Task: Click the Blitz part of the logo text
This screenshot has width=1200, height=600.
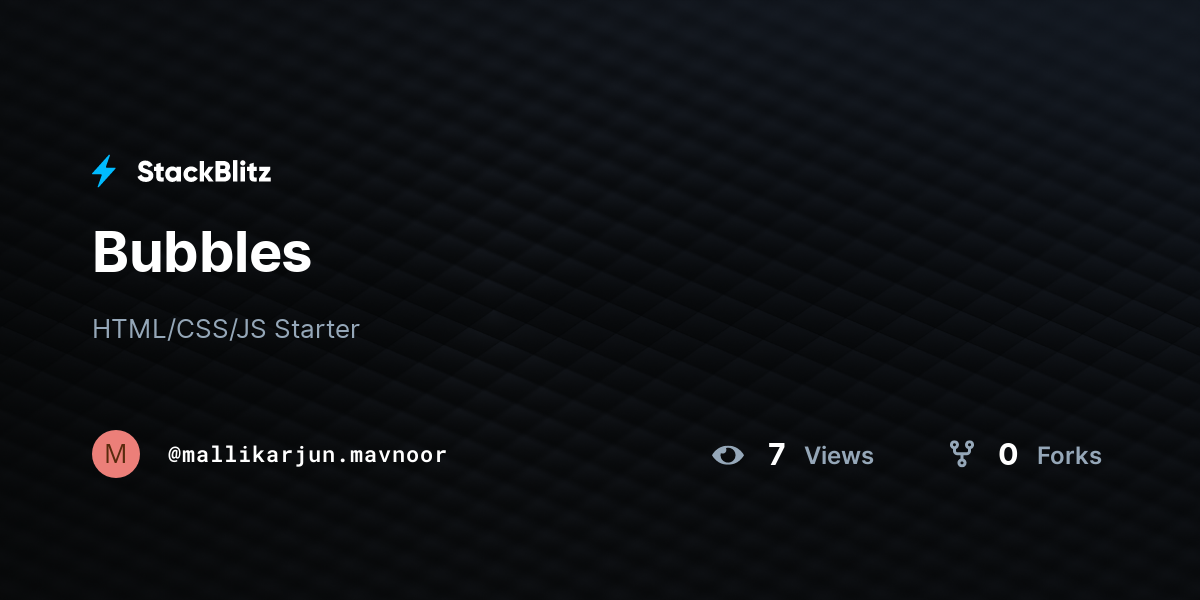Action: 239,172
